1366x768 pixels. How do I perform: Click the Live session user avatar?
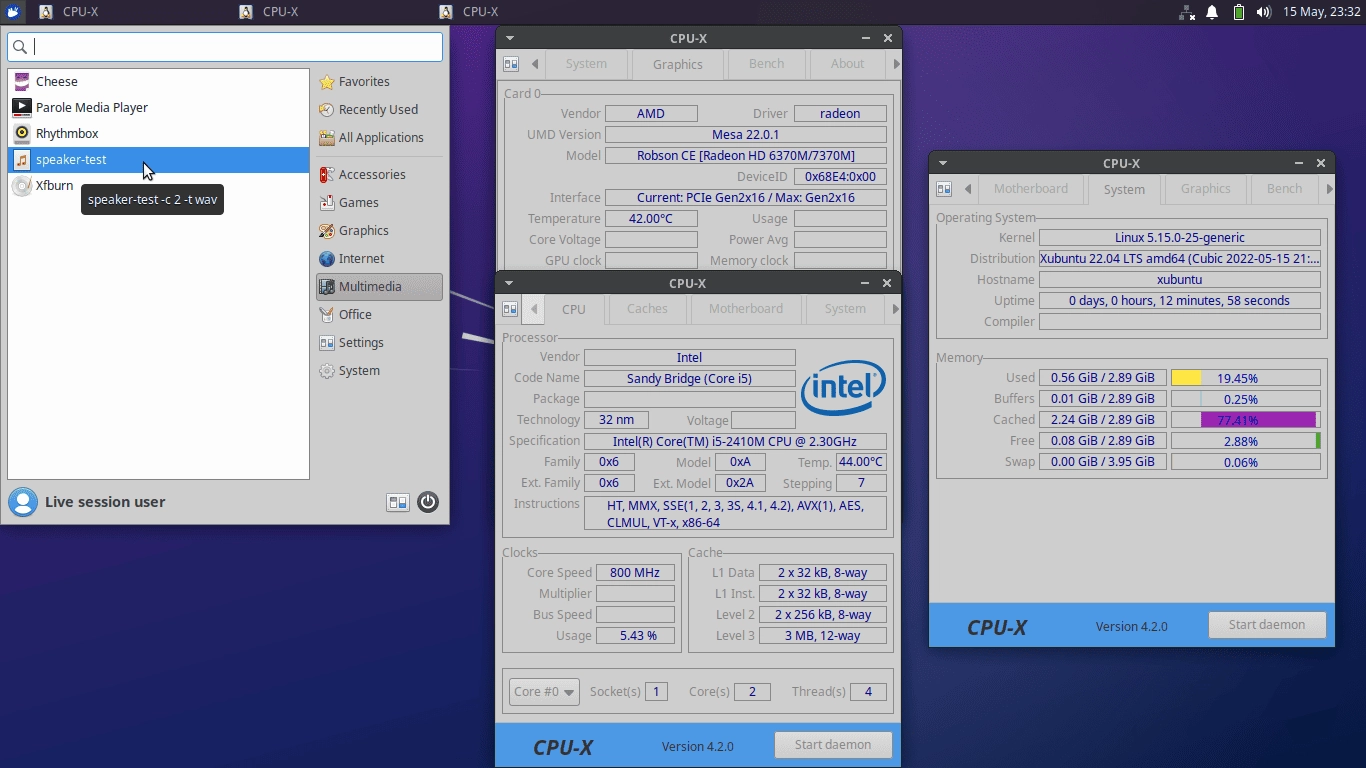(x=23, y=502)
